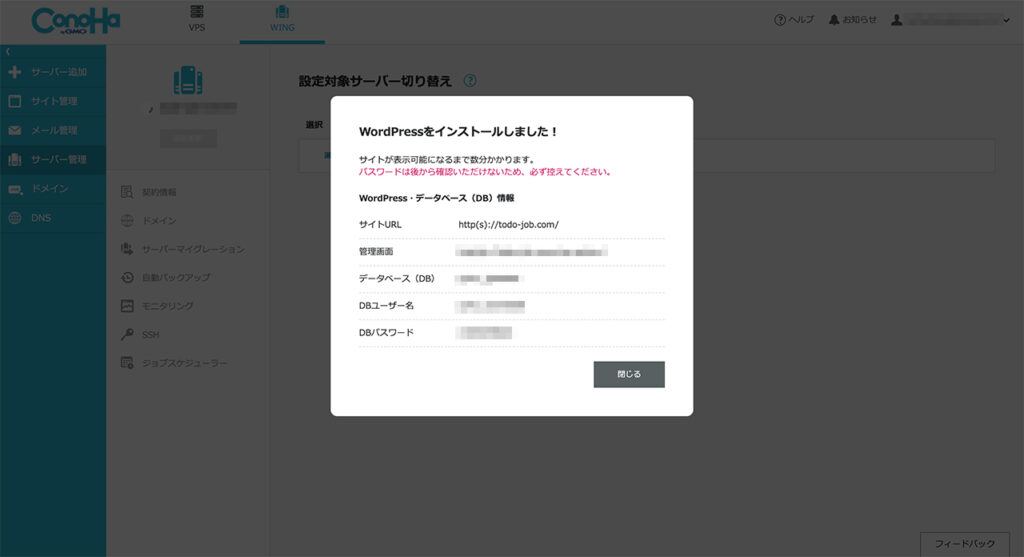
Task: Click the large server icon in submenu panel
Action: point(188,80)
